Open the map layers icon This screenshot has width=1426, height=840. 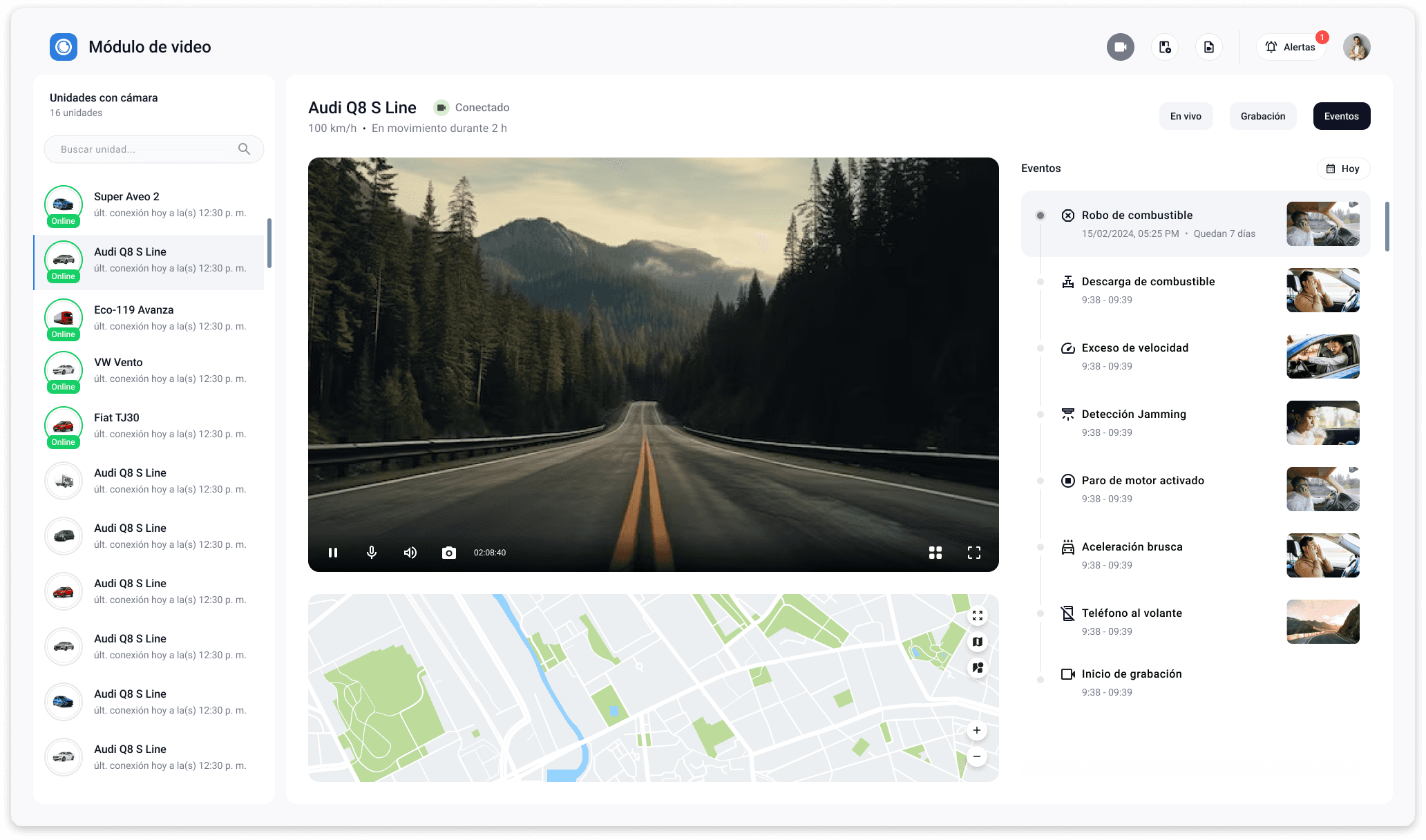point(978,642)
